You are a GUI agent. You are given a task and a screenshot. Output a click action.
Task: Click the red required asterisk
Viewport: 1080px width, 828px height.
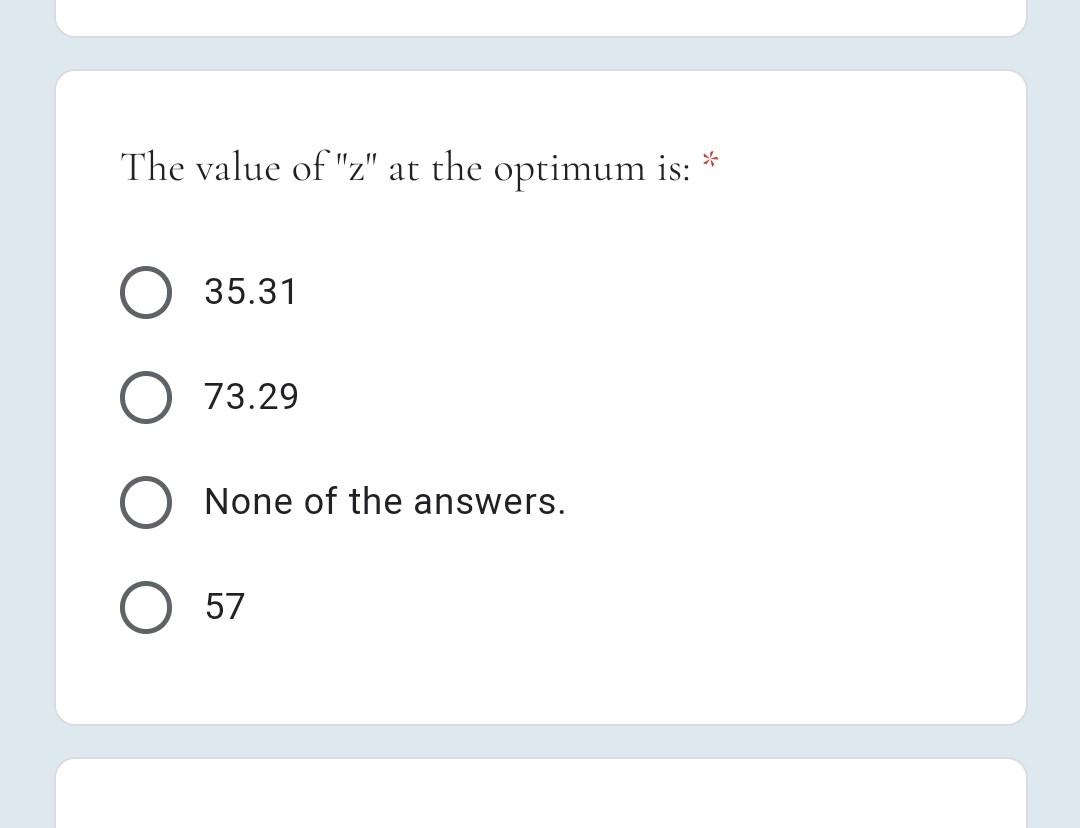tap(709, 160)
